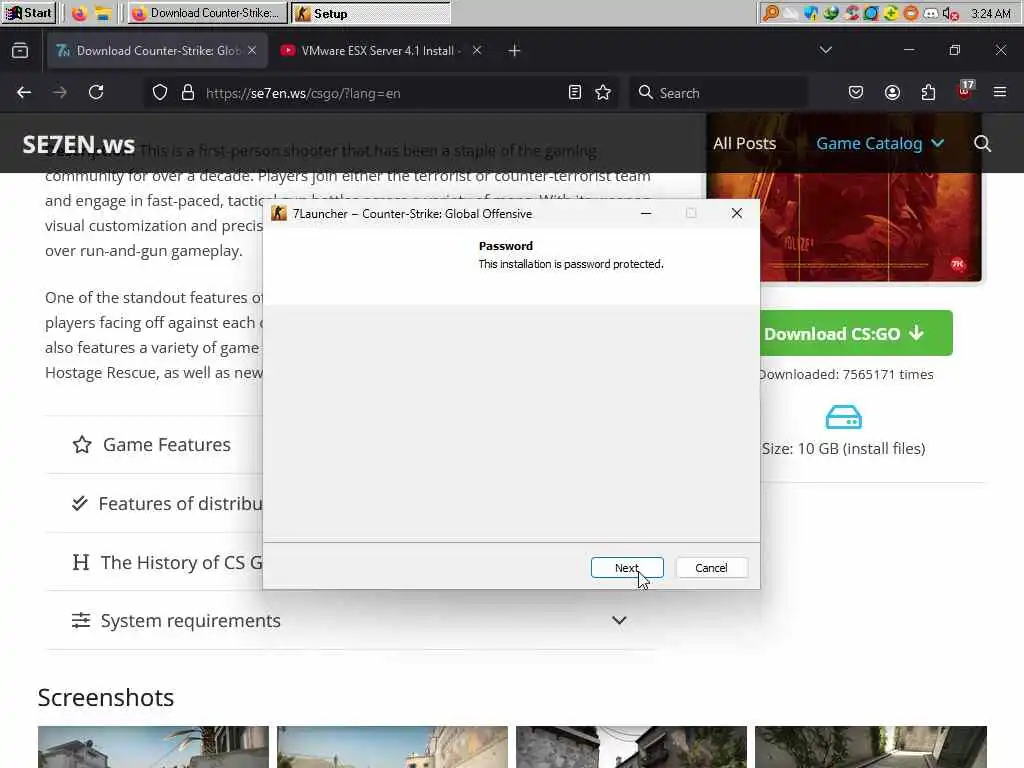This screenshot has width=1024, height=768.
Task: Click the muted volume tray icon
Action: [950, 13]
